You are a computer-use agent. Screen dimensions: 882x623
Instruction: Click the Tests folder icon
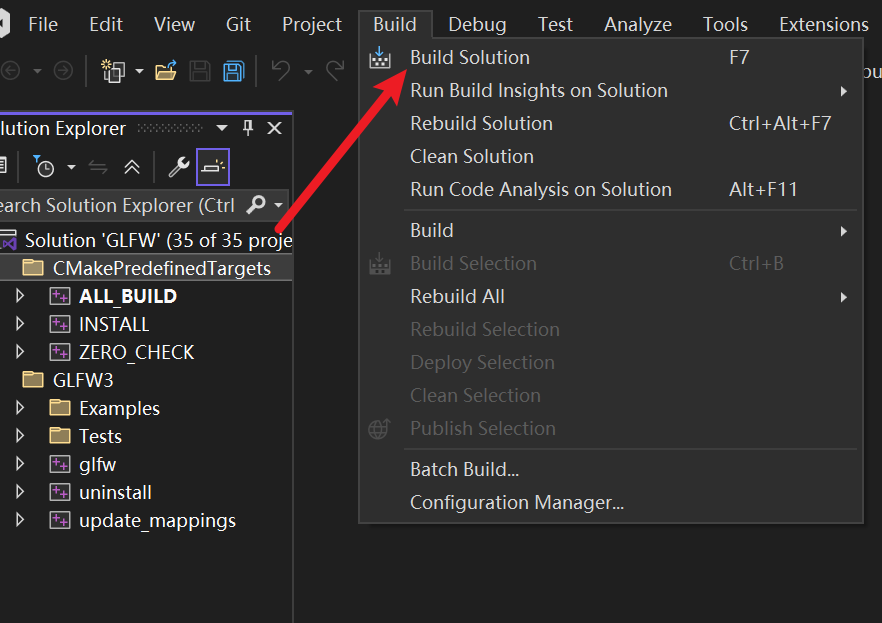(60, 435)
